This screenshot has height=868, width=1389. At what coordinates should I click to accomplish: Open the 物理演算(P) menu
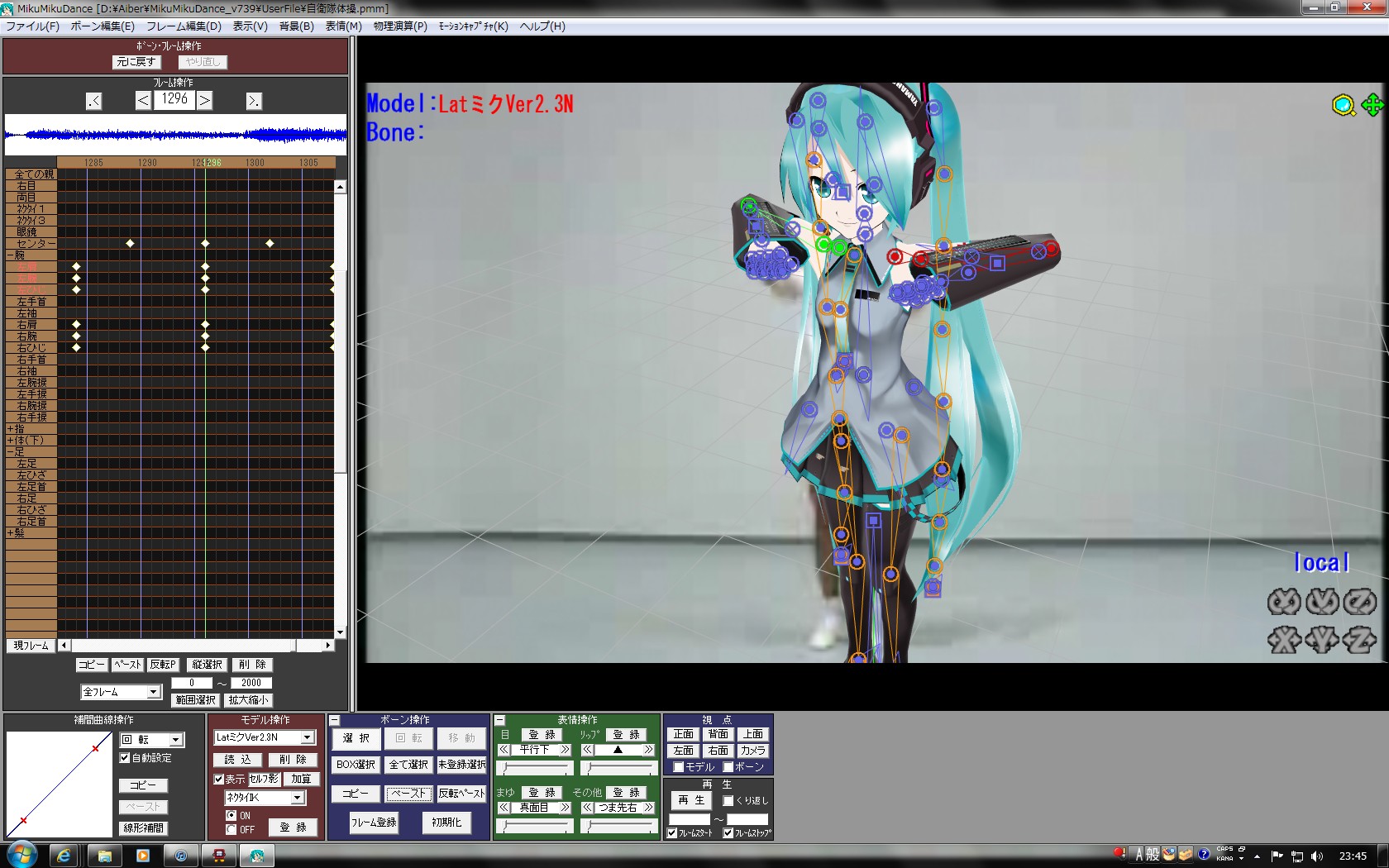[x=400, y=26]
